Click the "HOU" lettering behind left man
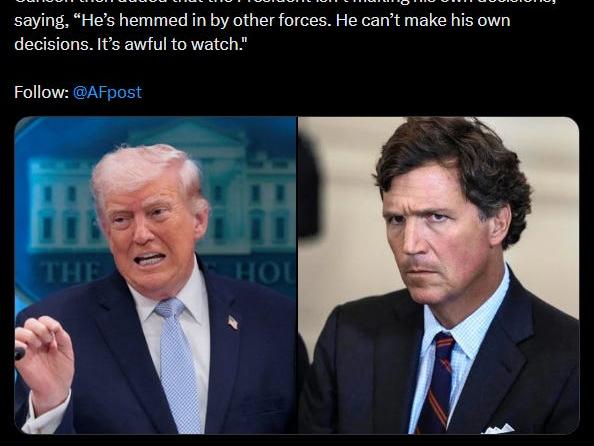Screen dimensions: 594x446 [265, 272]
